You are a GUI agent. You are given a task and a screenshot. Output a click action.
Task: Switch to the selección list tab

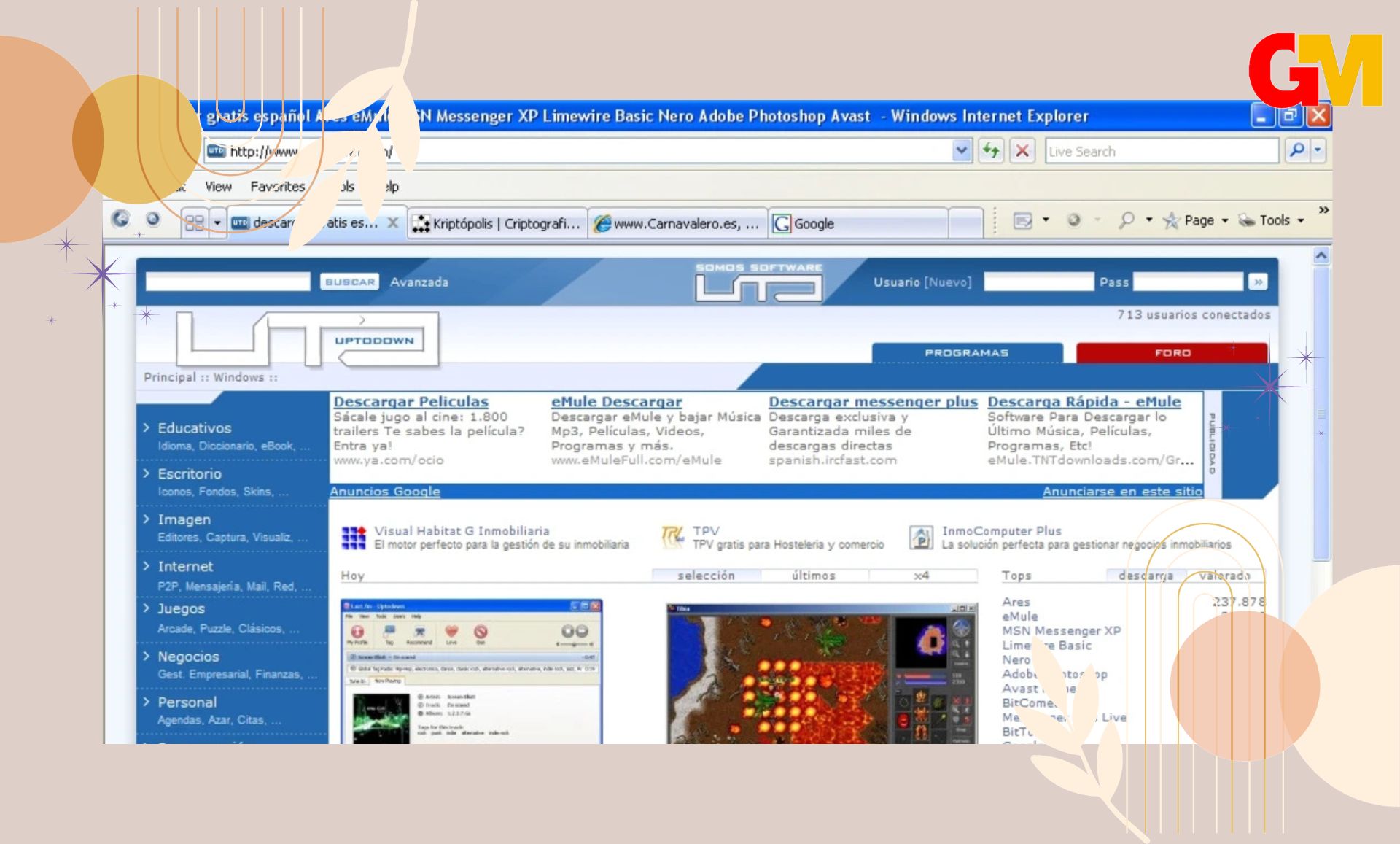pyautogui.click(x=706, y=576)
